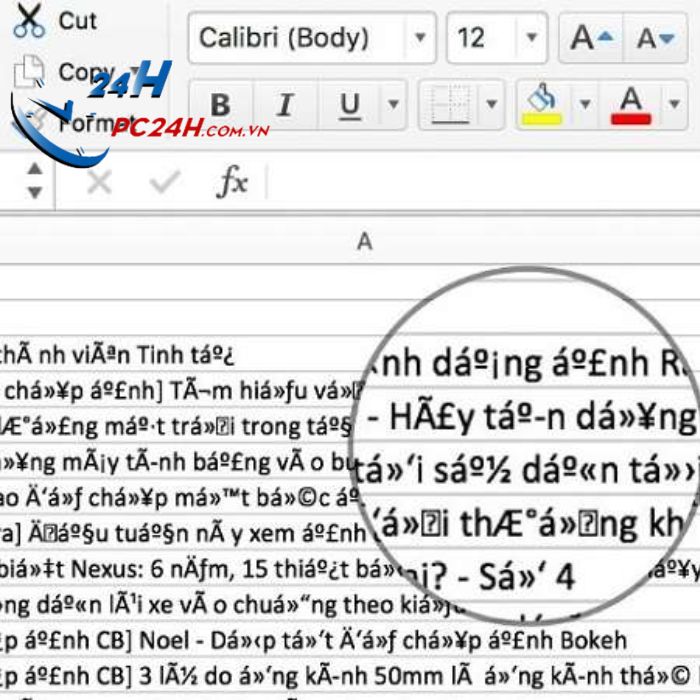The height and width of the screenshot is (700, 700).
Task: Open the Copy options dropdown arrow
Action: point(134,71)
